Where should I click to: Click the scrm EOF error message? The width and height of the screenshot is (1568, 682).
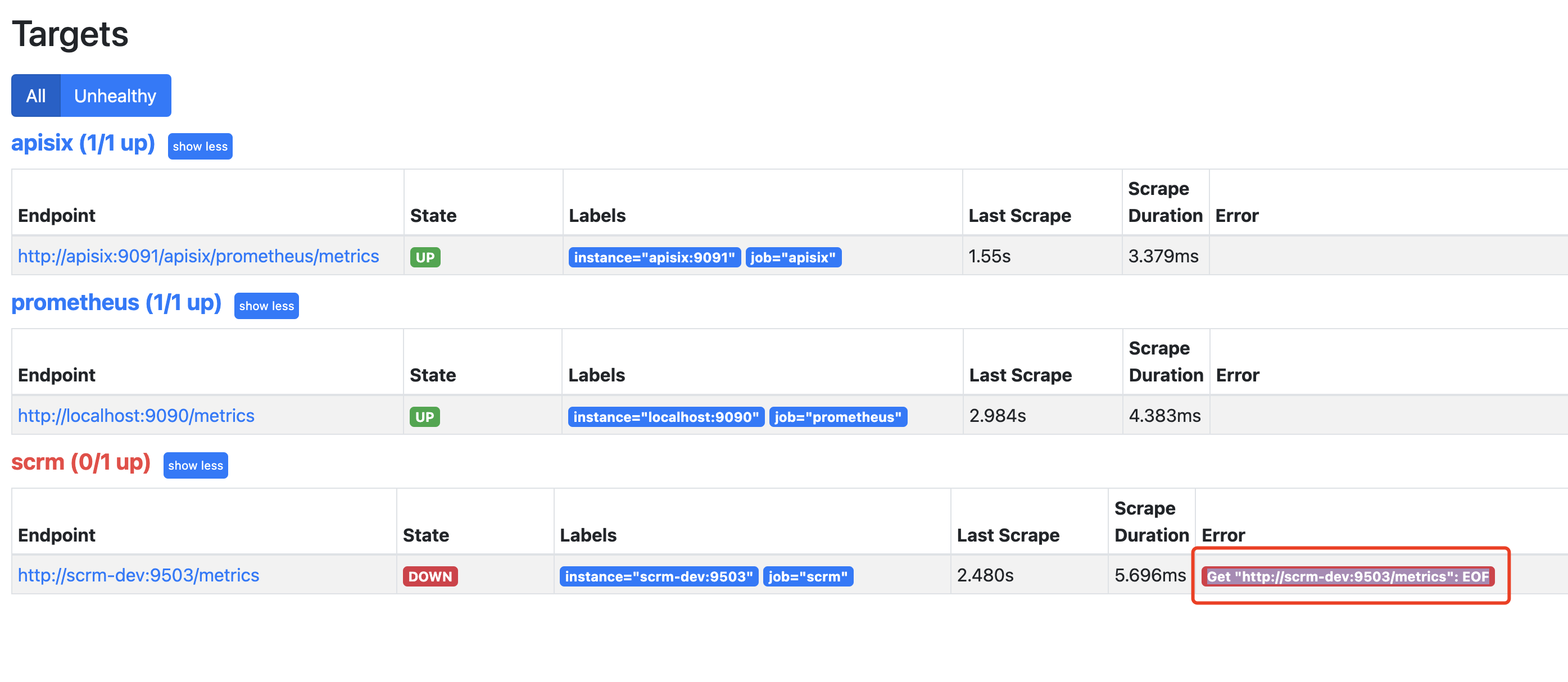coord(1348,576)
